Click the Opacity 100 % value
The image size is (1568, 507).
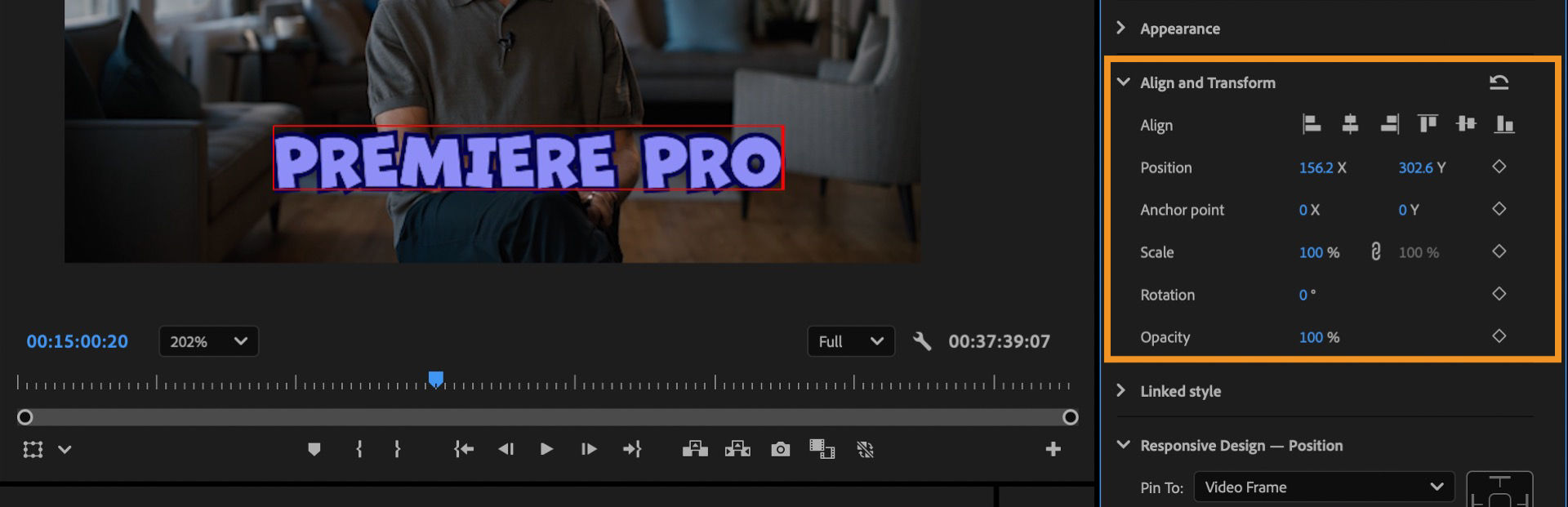(1311, 337)
